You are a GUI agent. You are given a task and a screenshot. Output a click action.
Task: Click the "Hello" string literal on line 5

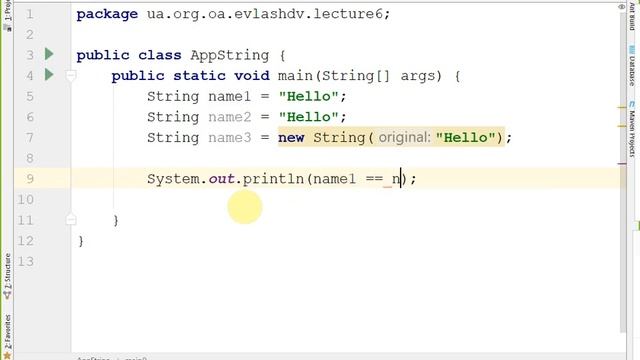coord(309,97)
